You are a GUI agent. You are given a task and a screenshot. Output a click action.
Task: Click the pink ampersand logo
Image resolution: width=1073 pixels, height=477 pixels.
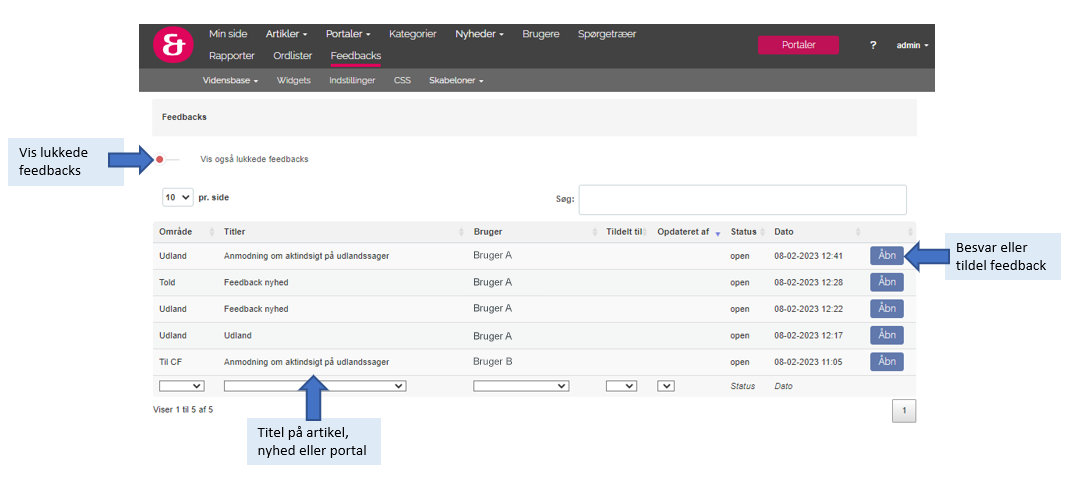point(171,45)
